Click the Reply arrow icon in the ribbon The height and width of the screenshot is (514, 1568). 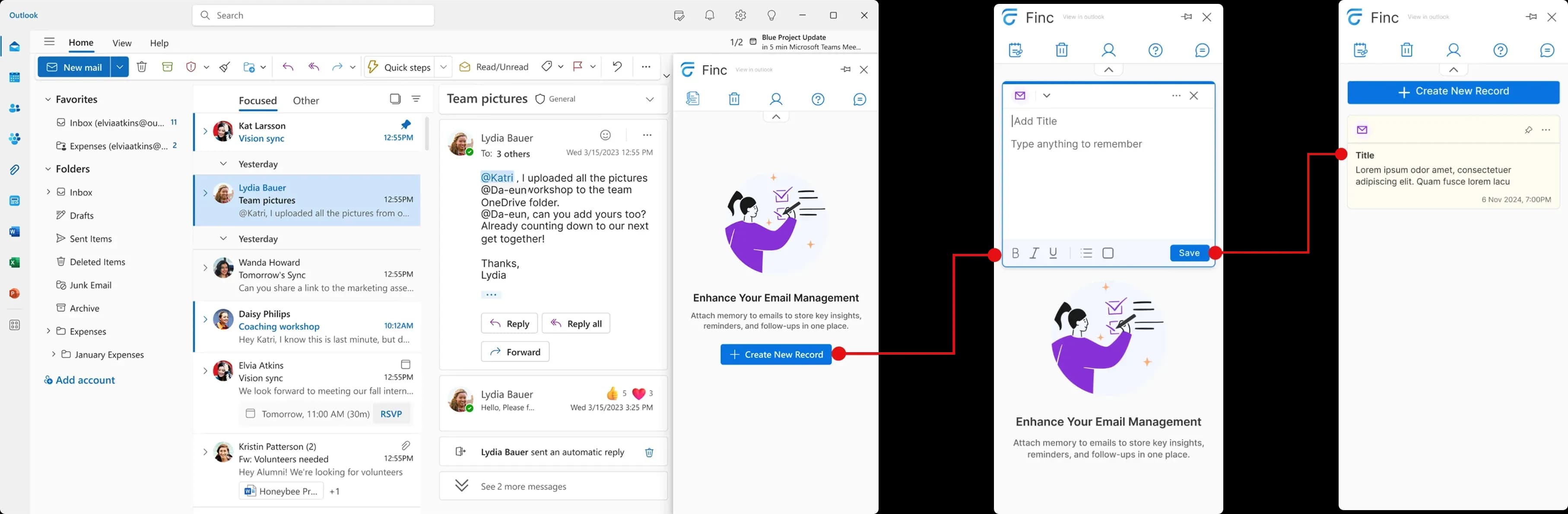click(x=288, y=67)
